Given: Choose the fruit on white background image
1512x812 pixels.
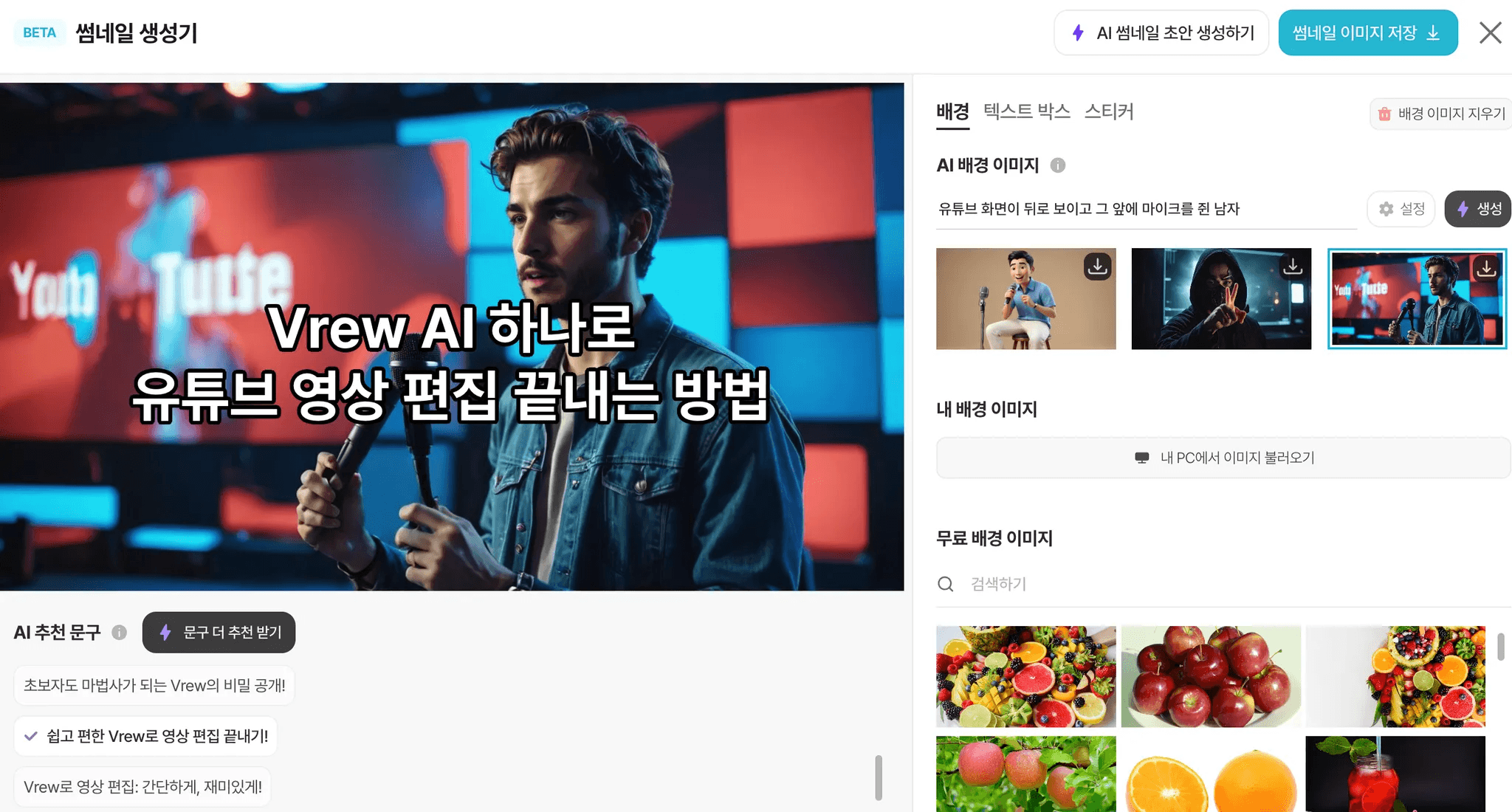Looking at the screenshot, I should (x=1395, y=676).
